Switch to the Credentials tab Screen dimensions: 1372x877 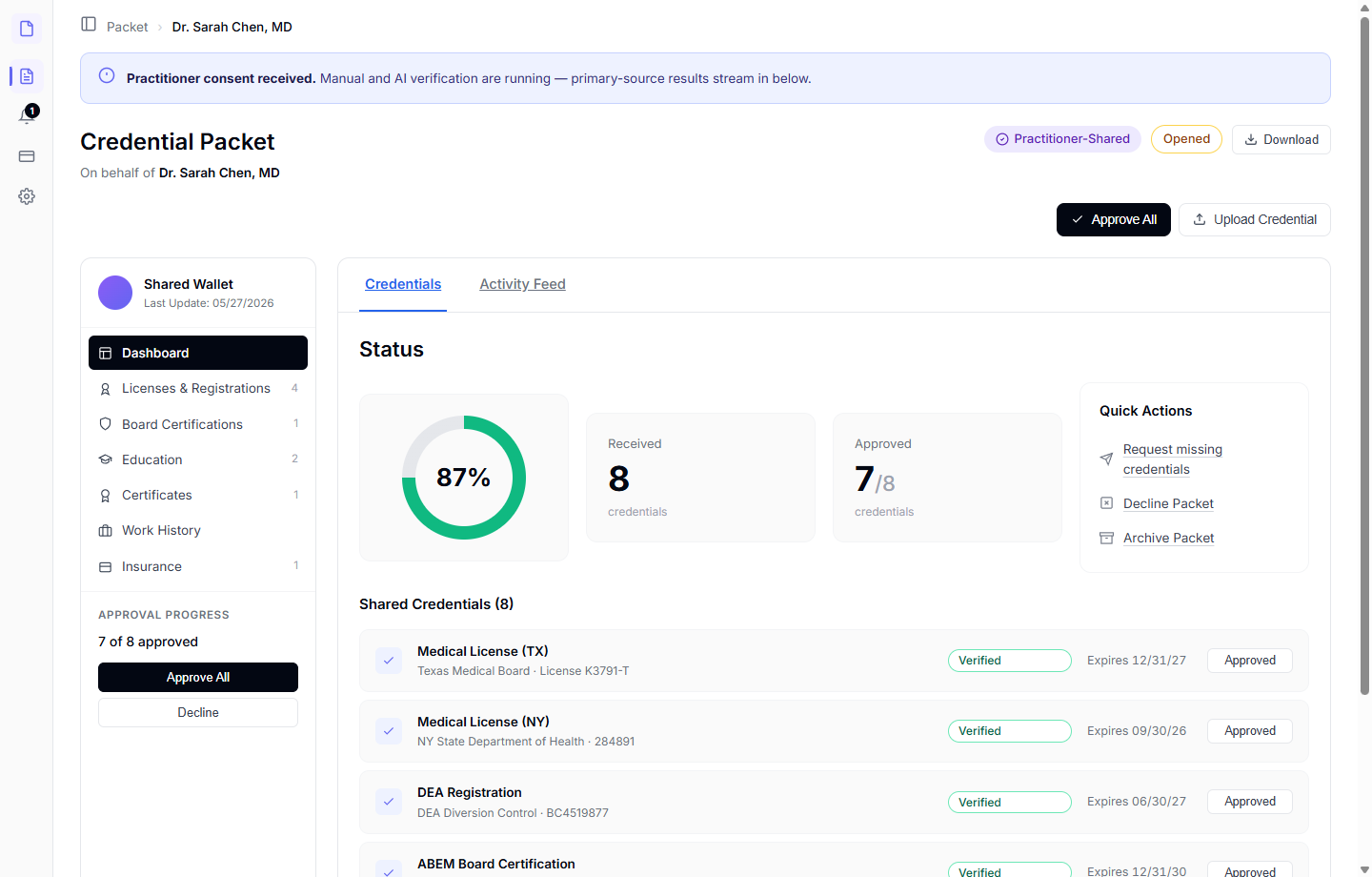click(403, 284)
